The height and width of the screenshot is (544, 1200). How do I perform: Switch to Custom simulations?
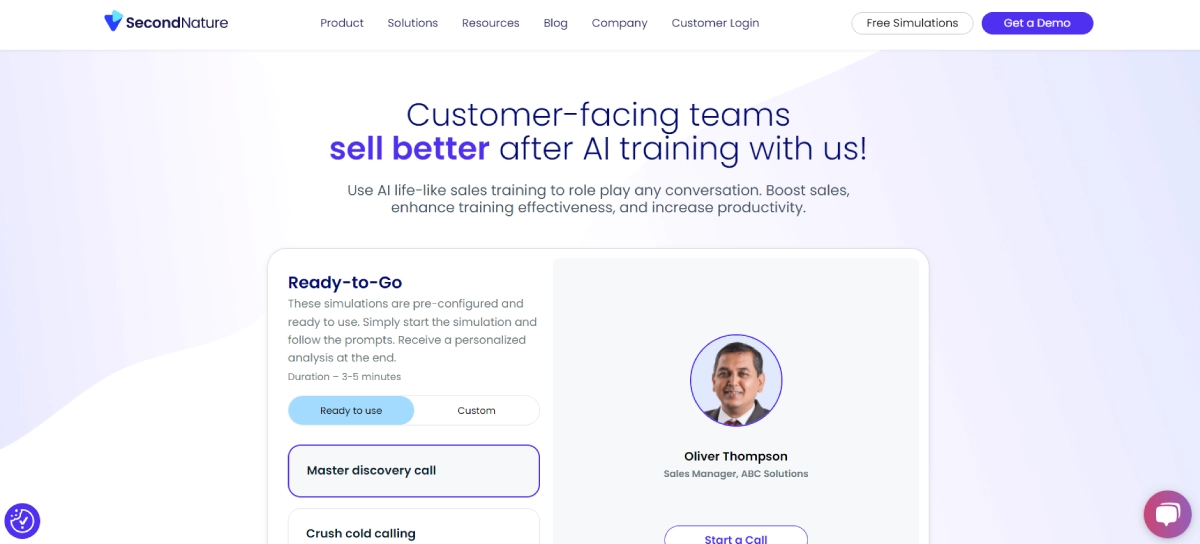476,410
